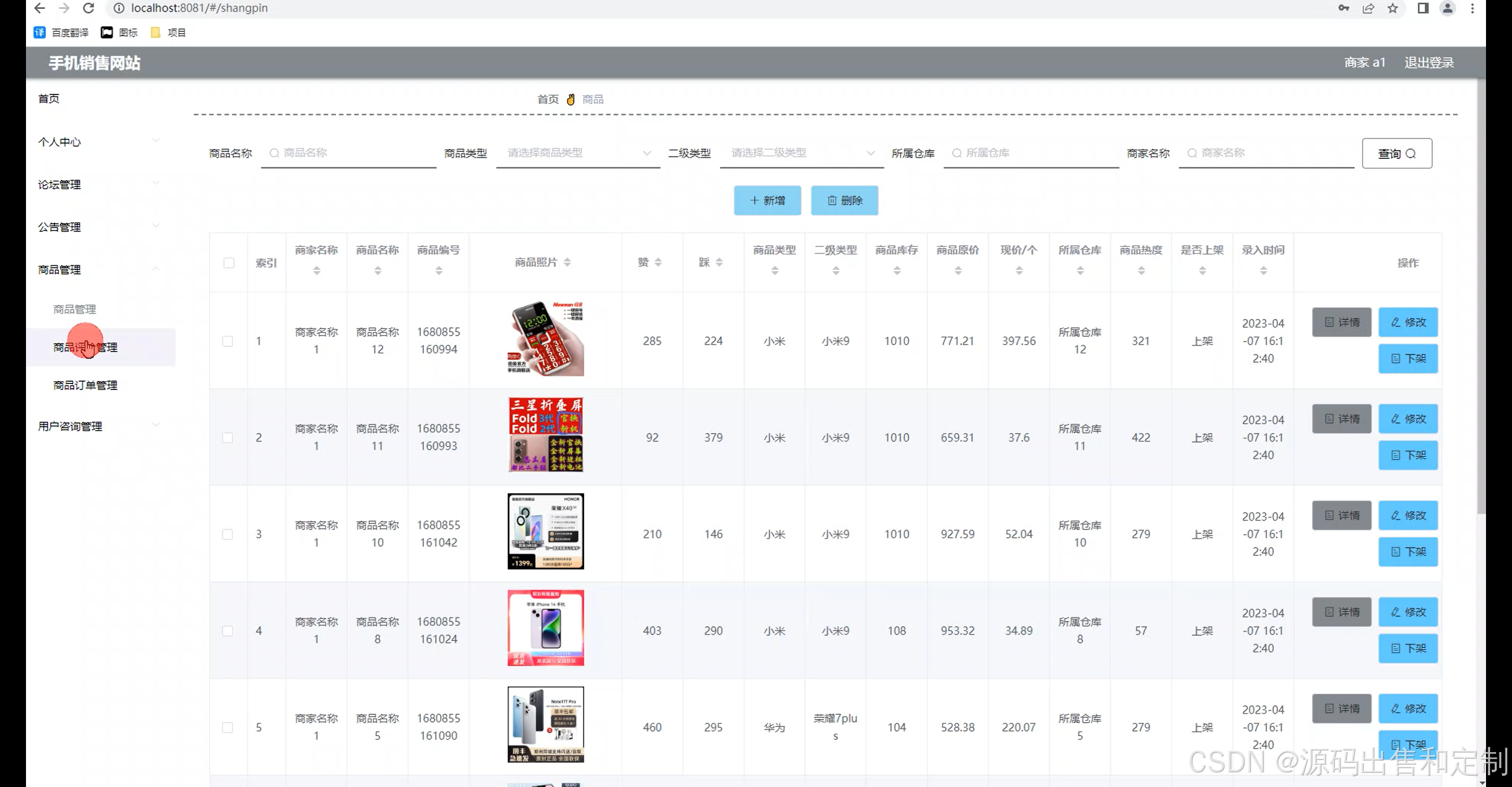This screenshot has width=1512, height=787.
Task: Bookmark this page with the star icon
Action: click(x=1393, y=8)
